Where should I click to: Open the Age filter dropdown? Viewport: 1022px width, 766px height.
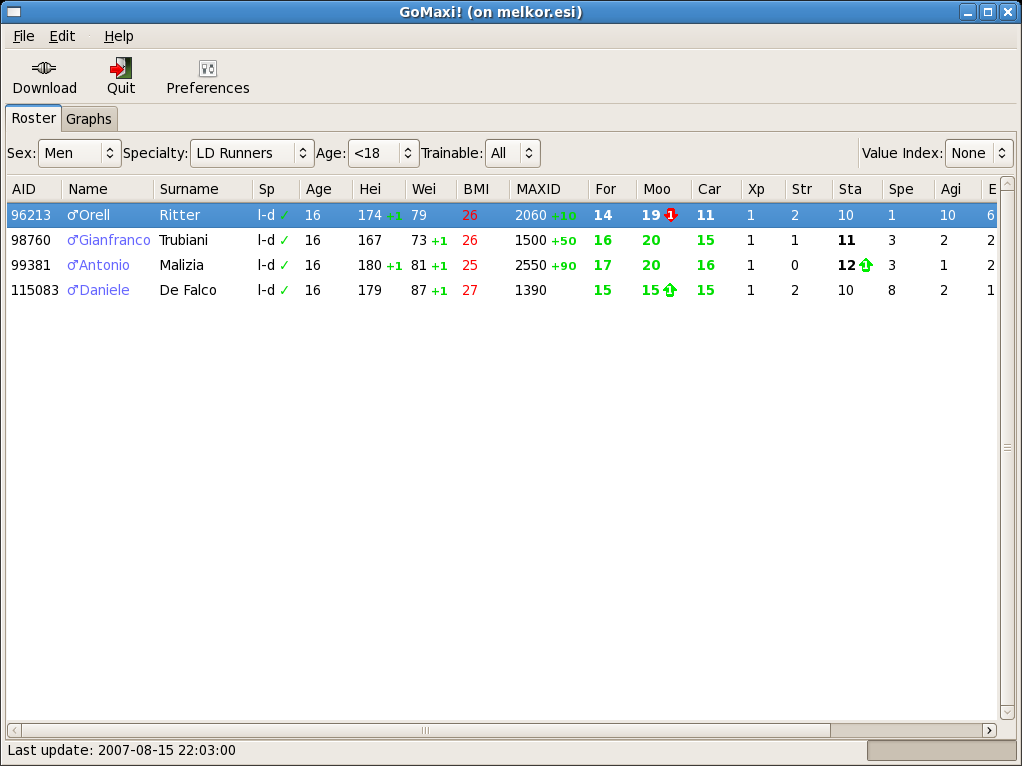click(383, 153)
